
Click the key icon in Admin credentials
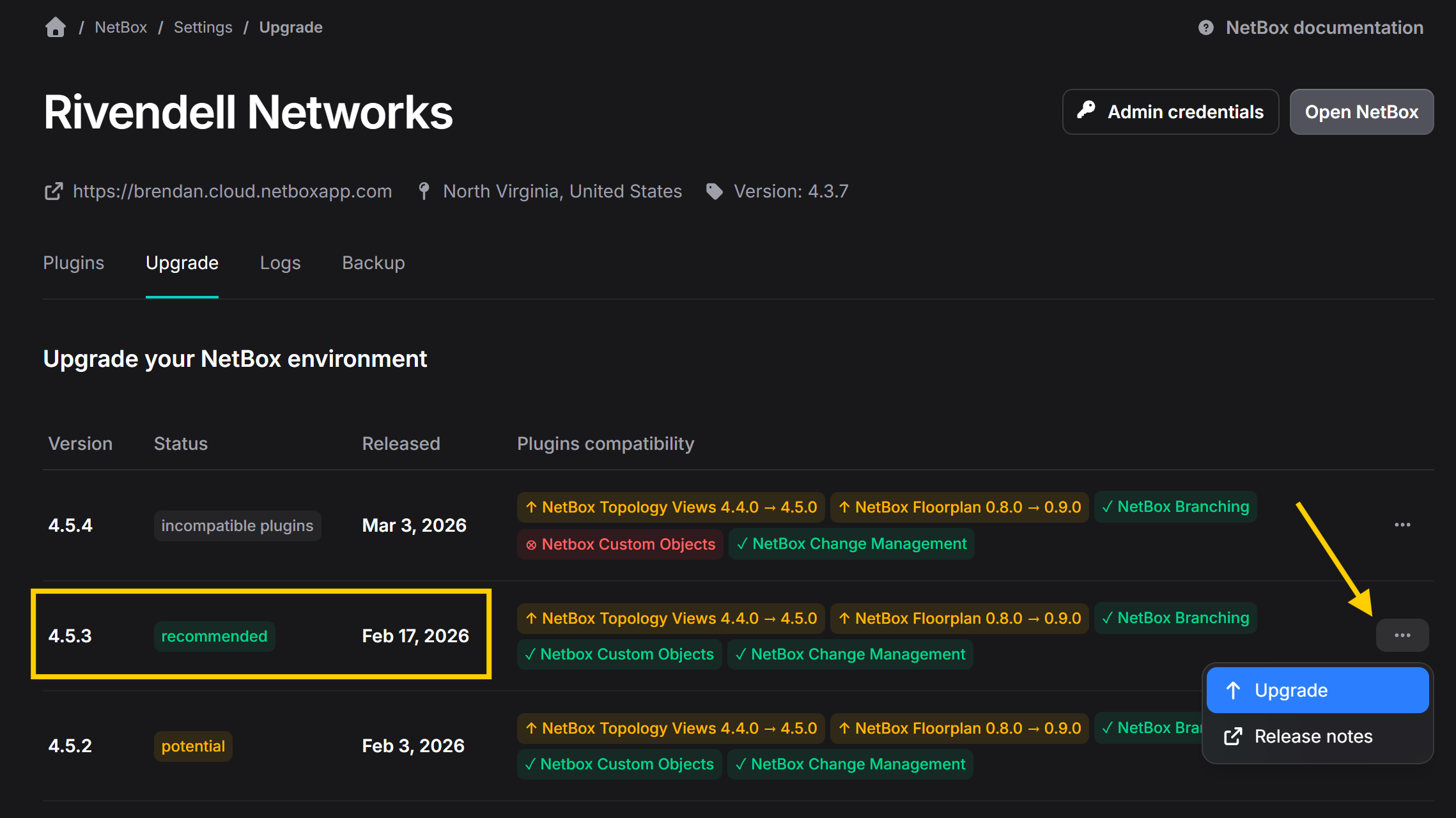(x=1086, y=111)
